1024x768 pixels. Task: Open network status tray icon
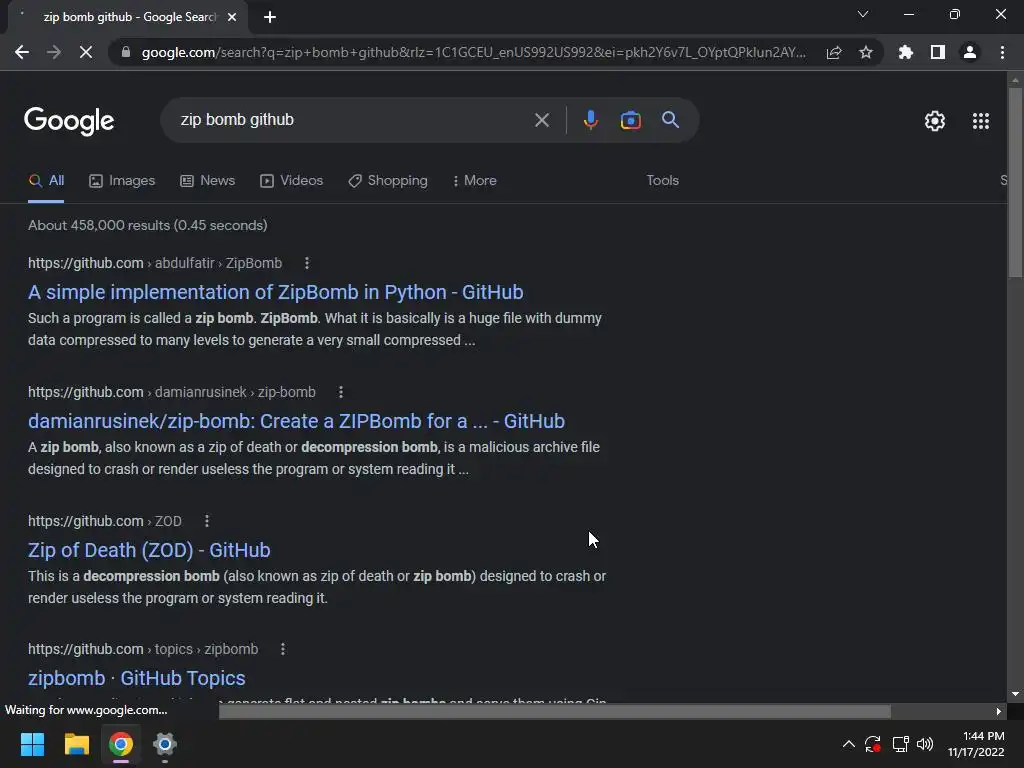tap(901, 744)
